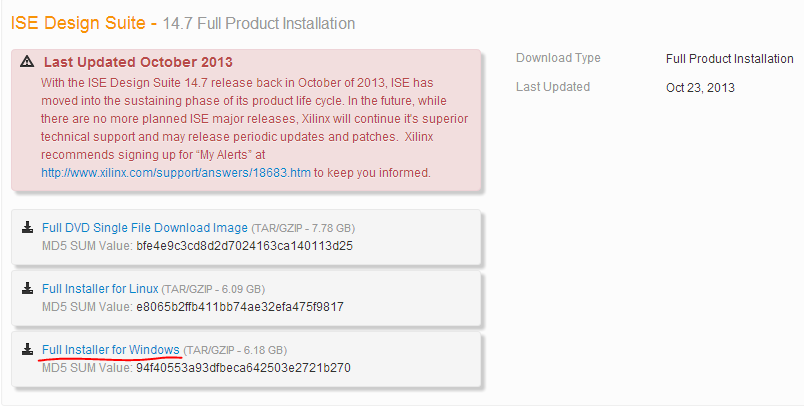The height and width of the screenshot is (411, 804).
Task: Click the MD5 value of the Linux installer
Action: coord(240,306)
